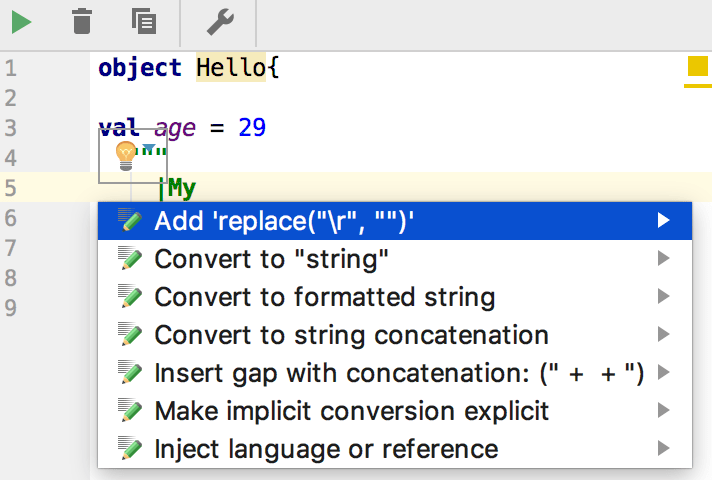Click the green Run button
Viewport: 712px width, 480px height.
(22, 21)
